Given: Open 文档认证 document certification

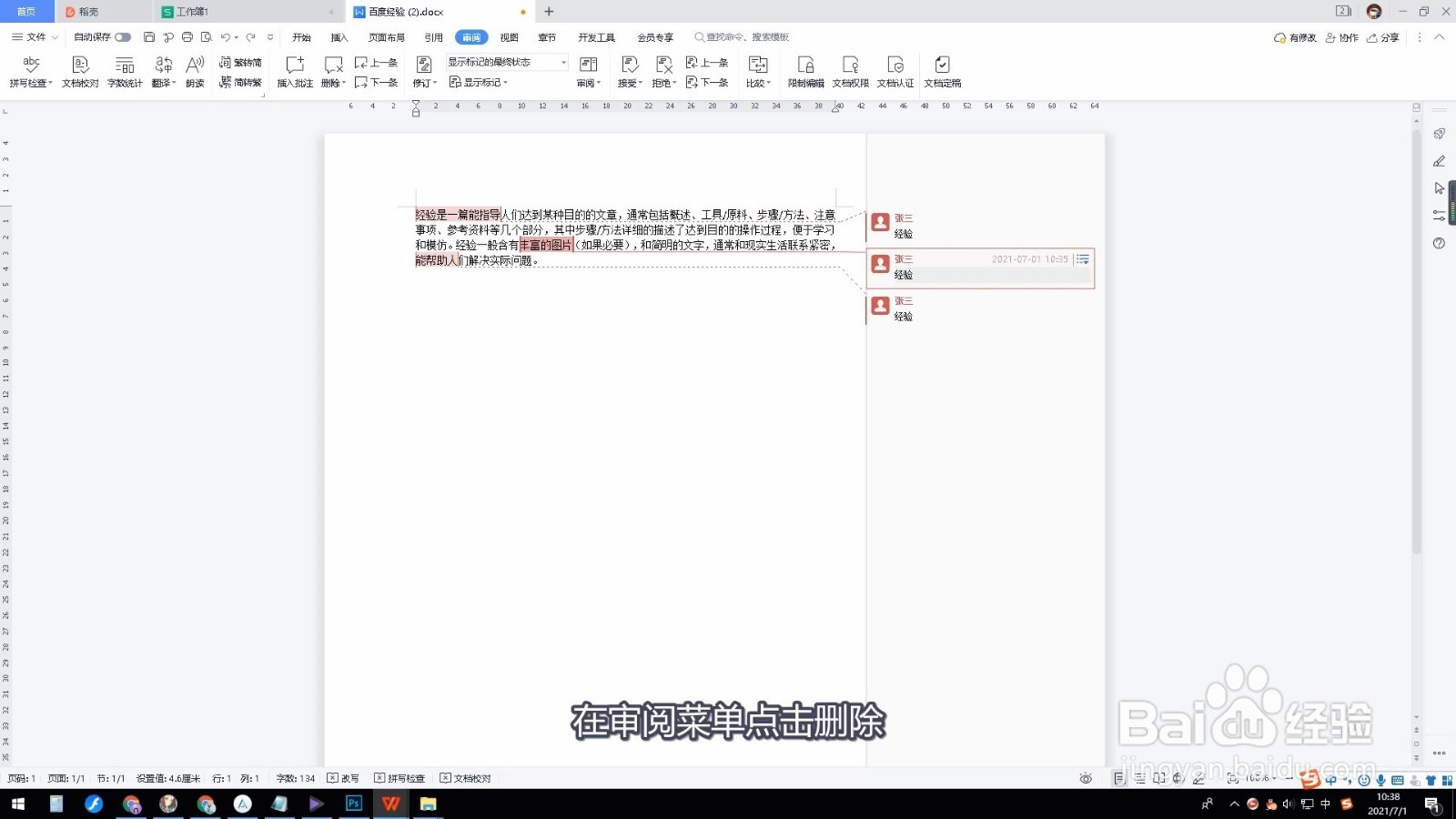Looking at the screenshot, I should pyautogui.click(x=895, y=71).
